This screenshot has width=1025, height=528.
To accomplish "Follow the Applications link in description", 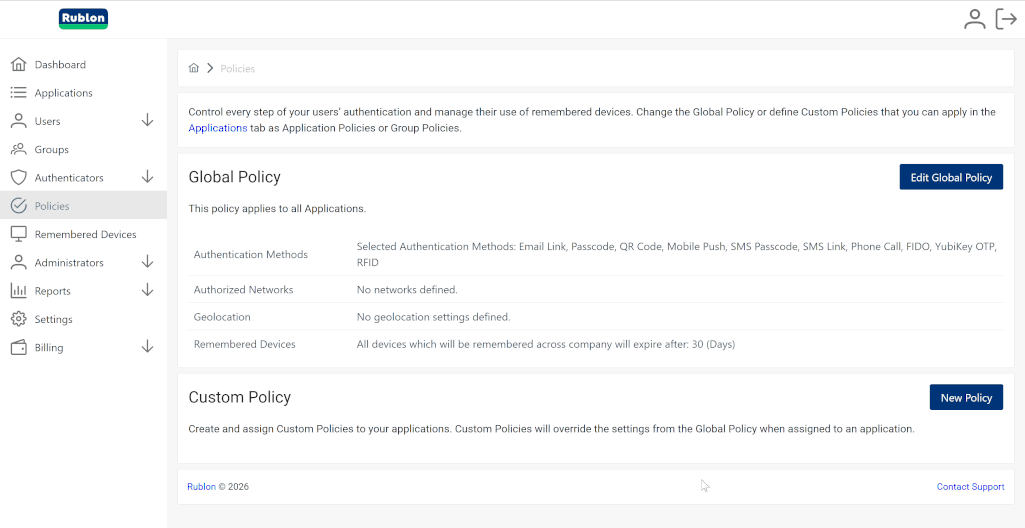I will pyautogui.click(x=217, y=128).
